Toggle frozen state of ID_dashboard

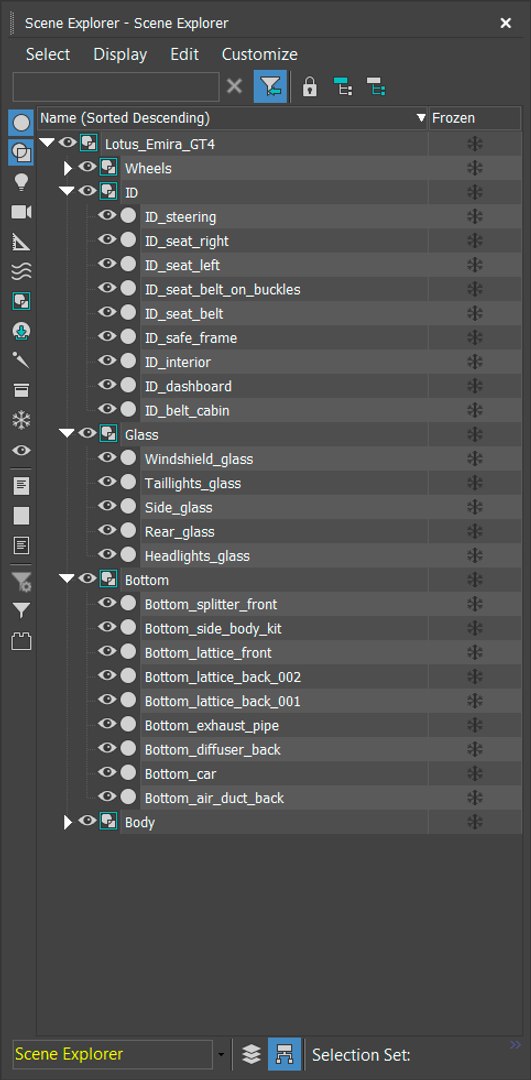coord(475,386)
